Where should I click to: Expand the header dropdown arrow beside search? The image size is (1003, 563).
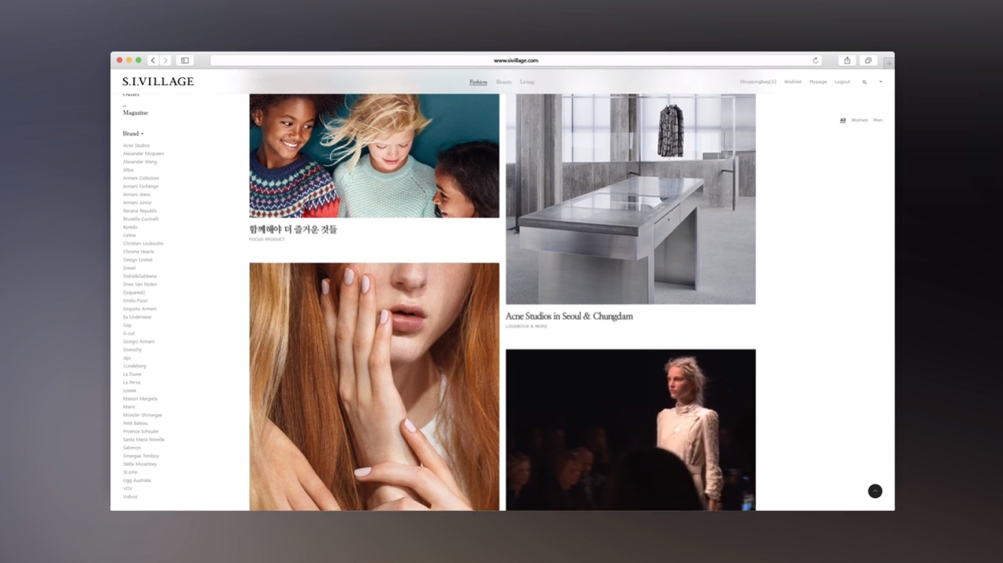pos(880,82)
